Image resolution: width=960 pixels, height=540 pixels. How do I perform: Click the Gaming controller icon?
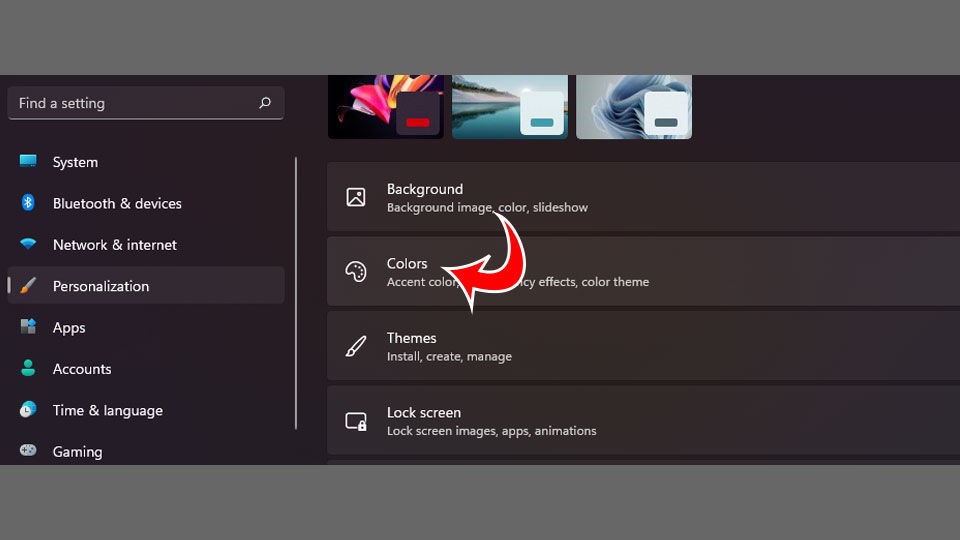click(x=28, y=451)
